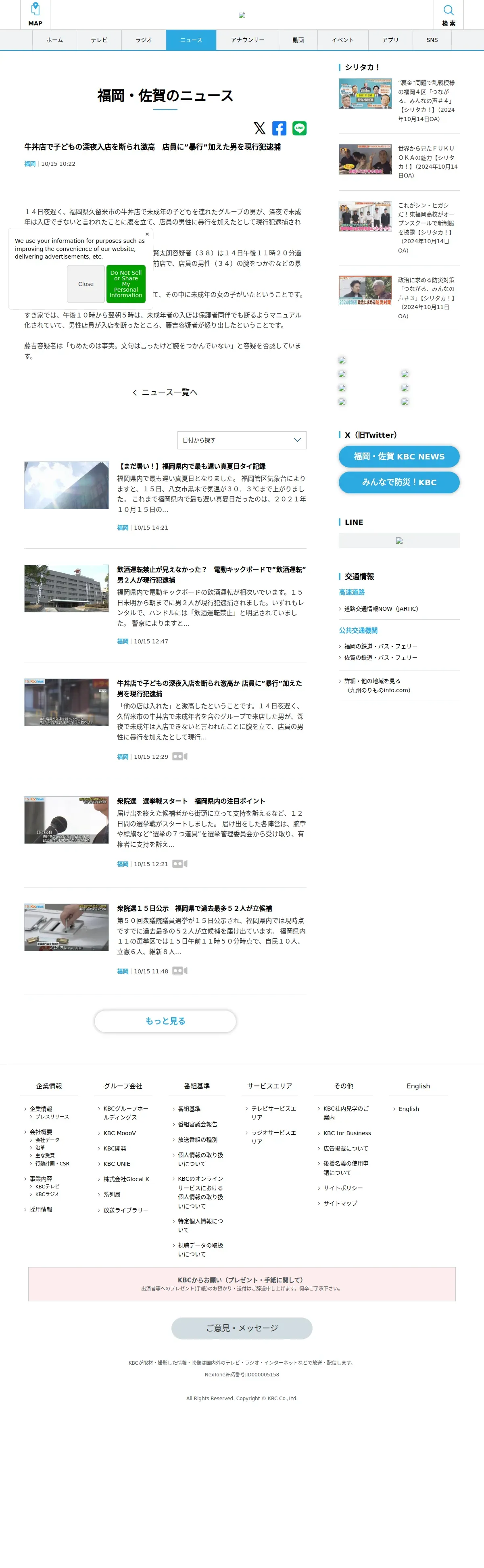Image resolution: width=484 pixels, height=1568 pixels.
Task: Click the もっと見る button
Action: (x=165, y=1021)
